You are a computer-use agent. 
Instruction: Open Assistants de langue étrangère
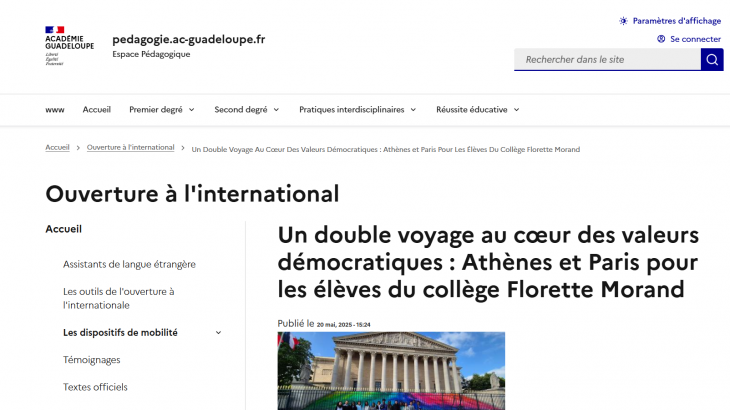click(129, 264)
